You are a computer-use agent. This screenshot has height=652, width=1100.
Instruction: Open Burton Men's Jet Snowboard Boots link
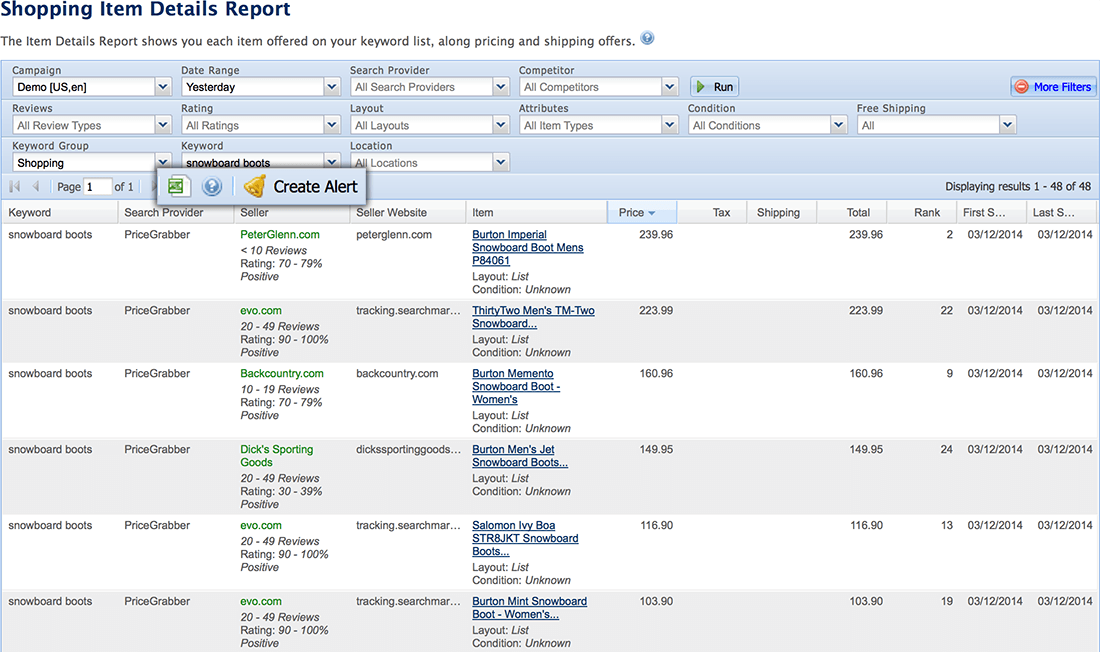520,455
